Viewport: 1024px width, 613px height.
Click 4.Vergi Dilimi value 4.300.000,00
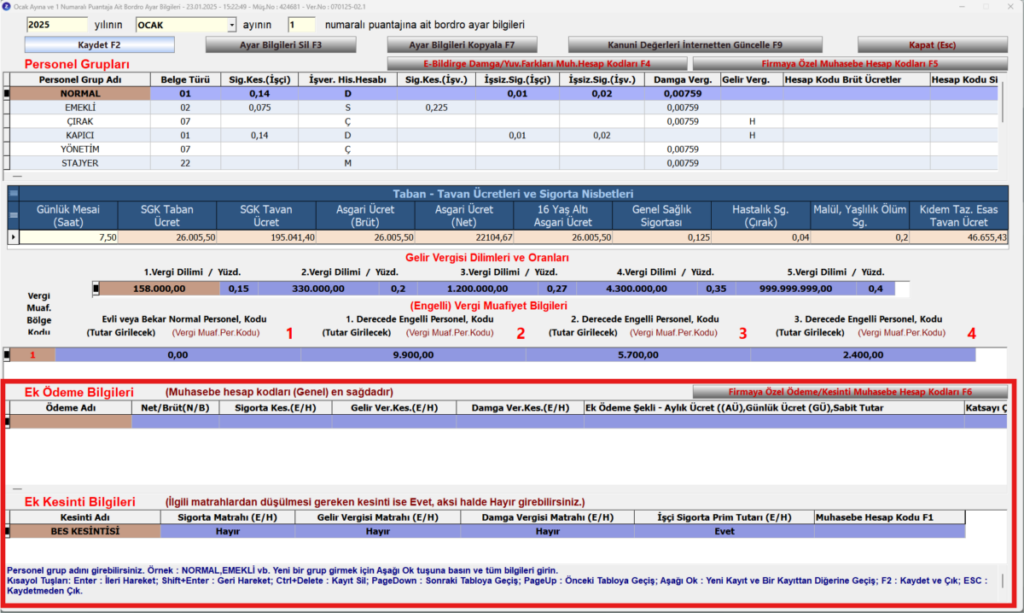pos(637,289)
